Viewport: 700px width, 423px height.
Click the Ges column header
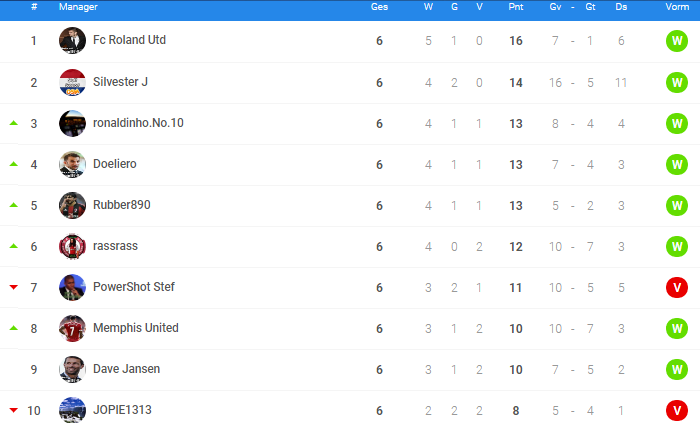tap(379, 7)
